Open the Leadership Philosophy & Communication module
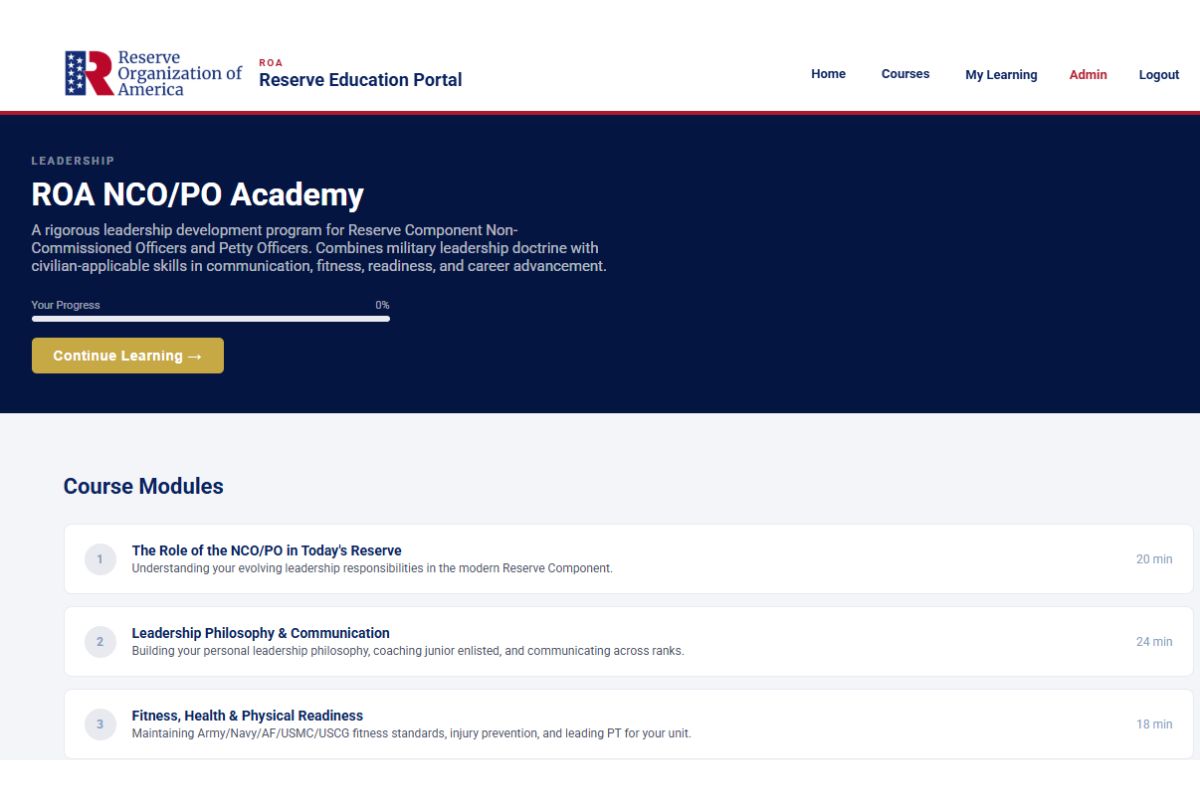1200x800 pixels. 629,642
